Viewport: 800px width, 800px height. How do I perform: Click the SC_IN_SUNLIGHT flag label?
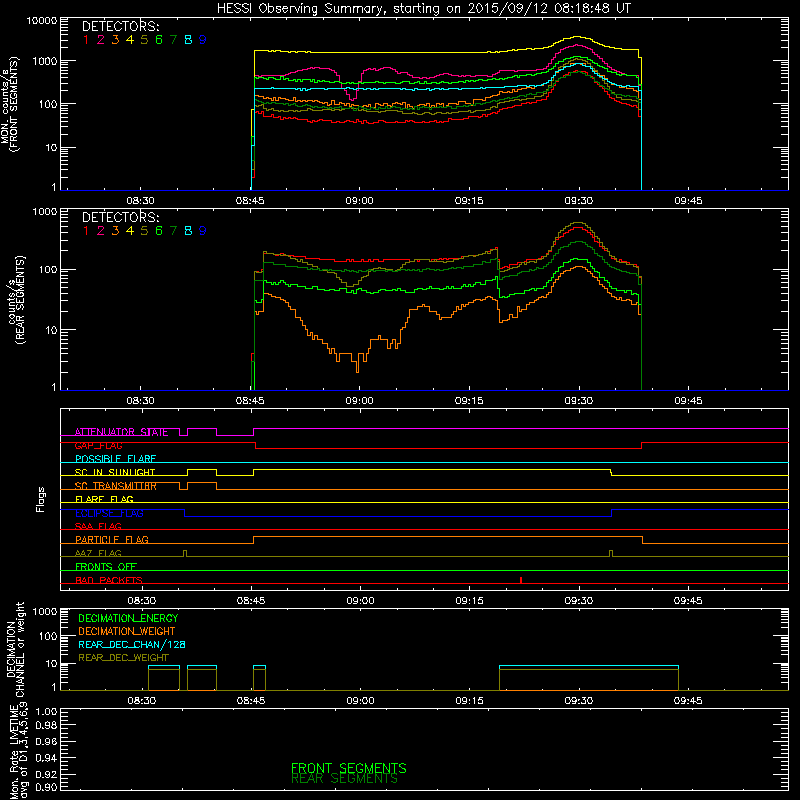[x=115, y=472]
